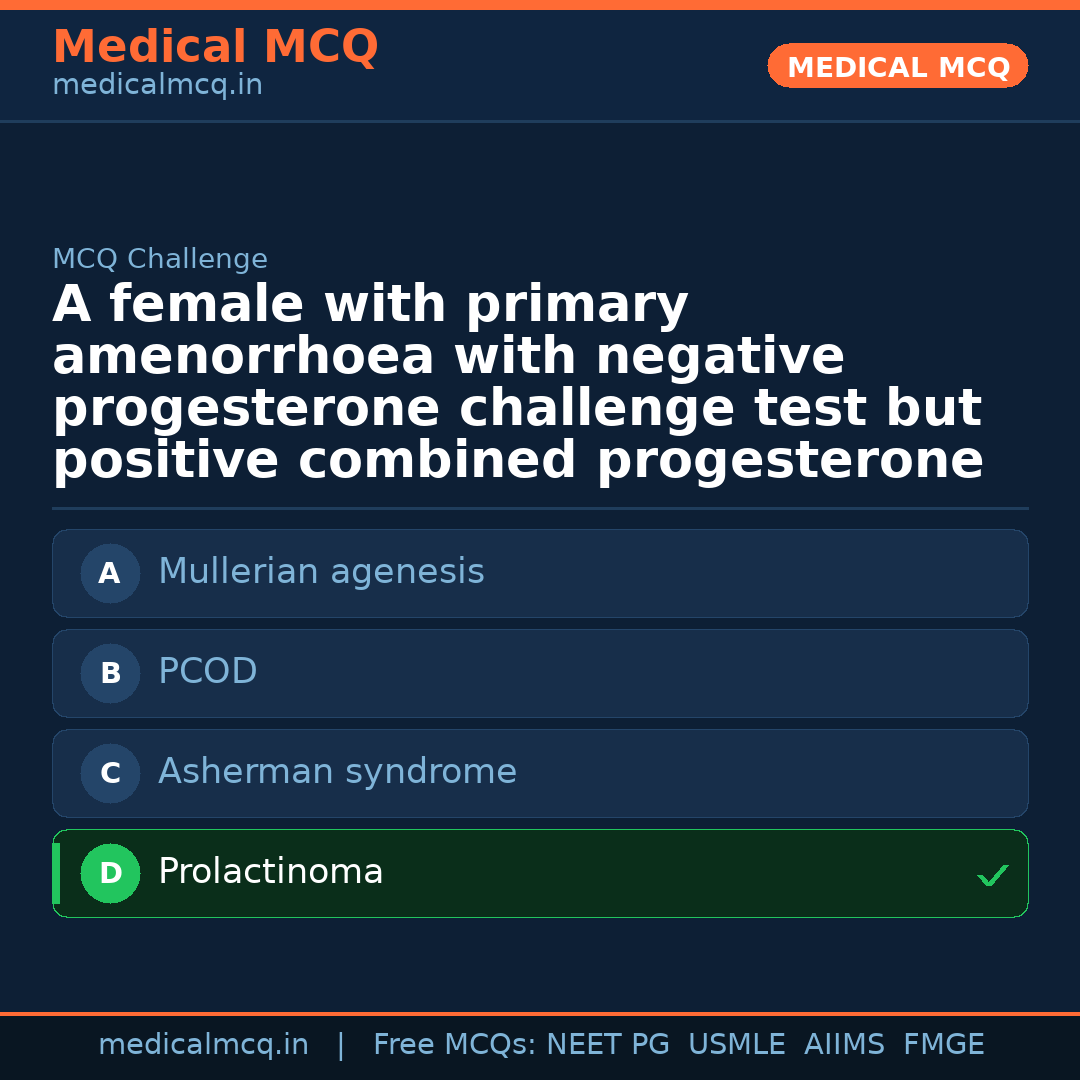This screenshot has width=1080, height=1080.
Task: Click the orange MEDICAL MCQ badge
Action: (x=898, y=66)
